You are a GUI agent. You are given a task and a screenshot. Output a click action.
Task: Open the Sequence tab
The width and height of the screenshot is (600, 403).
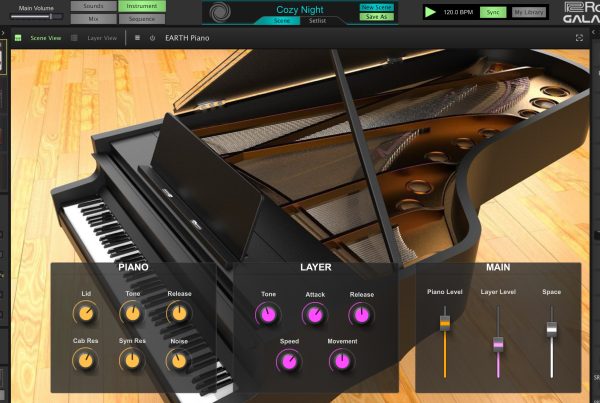pos(142,18)
